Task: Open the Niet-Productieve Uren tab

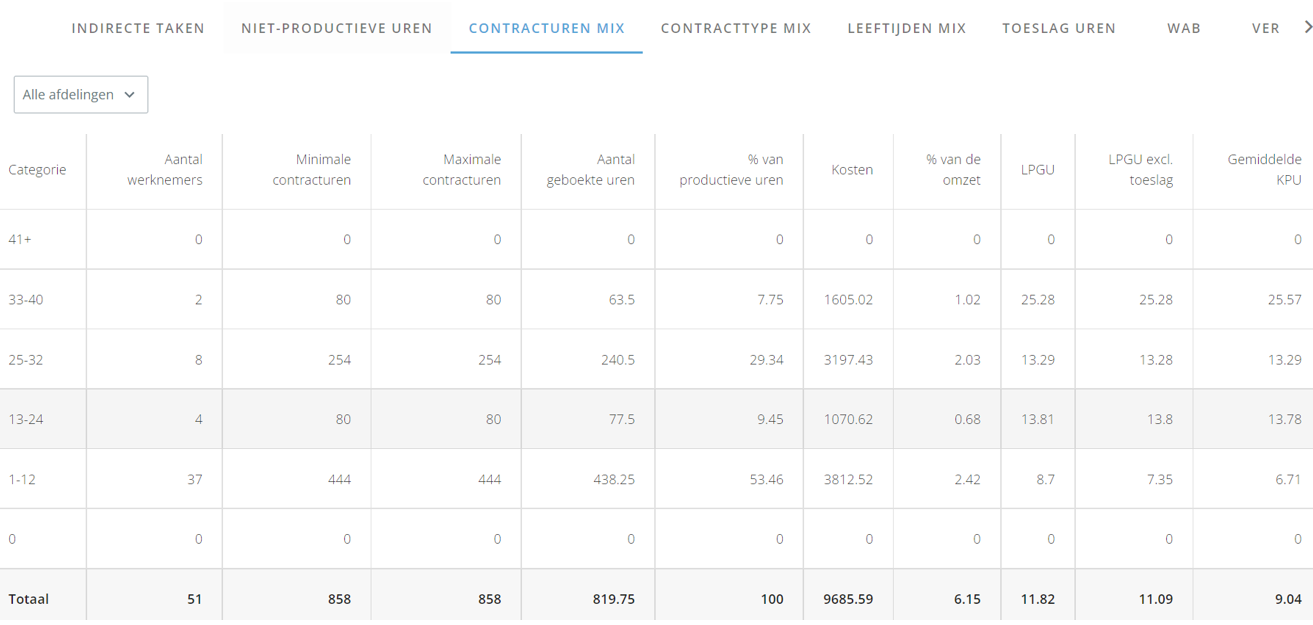Action: (x=337, y=28)
